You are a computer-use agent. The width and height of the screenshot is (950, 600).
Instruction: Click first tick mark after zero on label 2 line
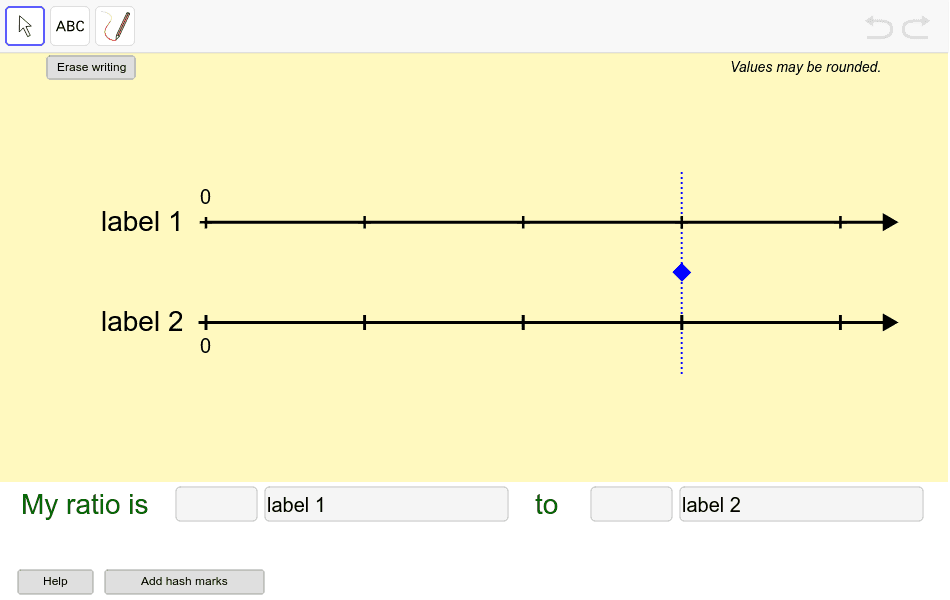point(364,322)
